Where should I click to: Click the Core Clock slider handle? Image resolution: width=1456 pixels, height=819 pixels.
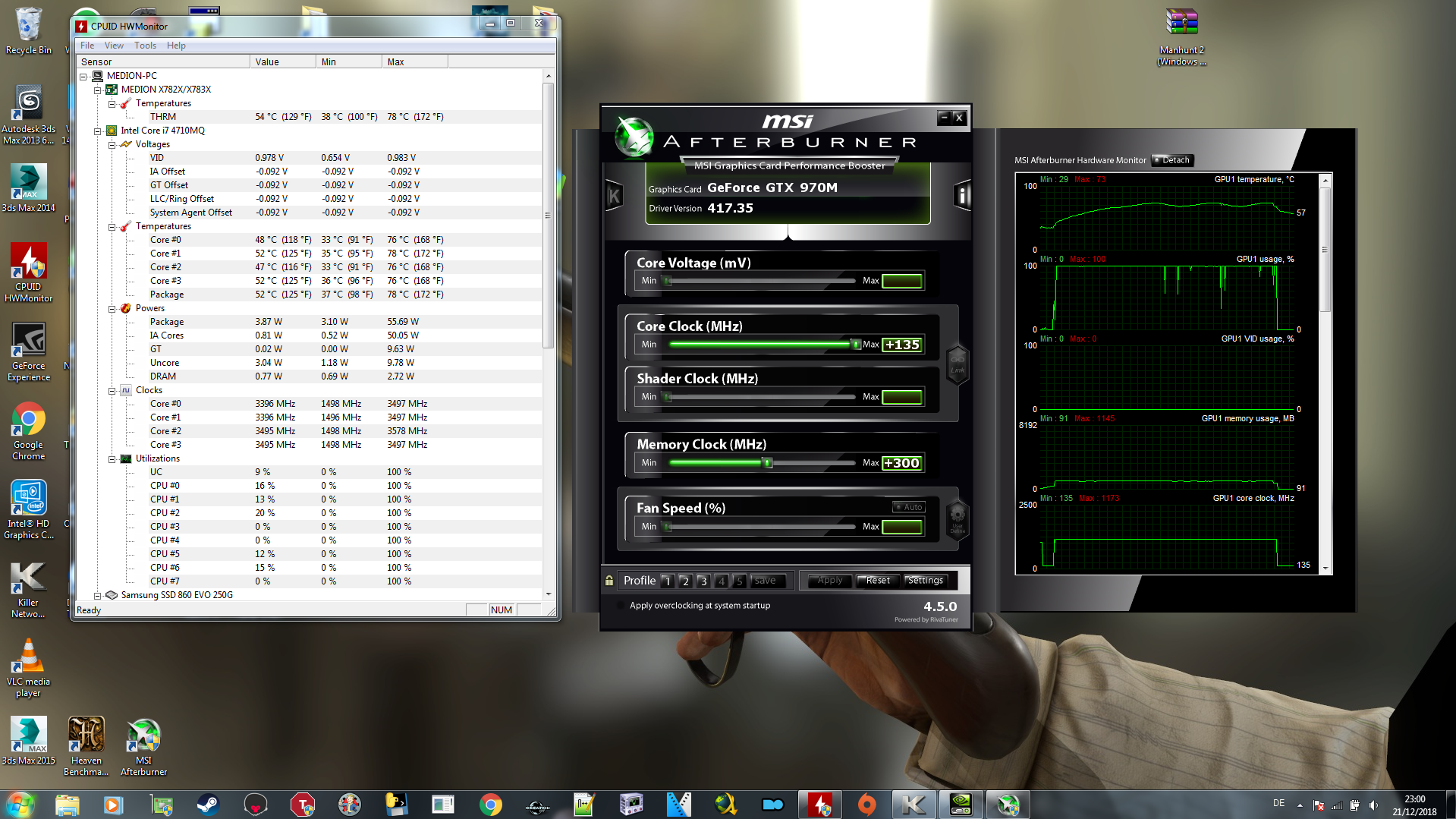[x=856, y=345]
